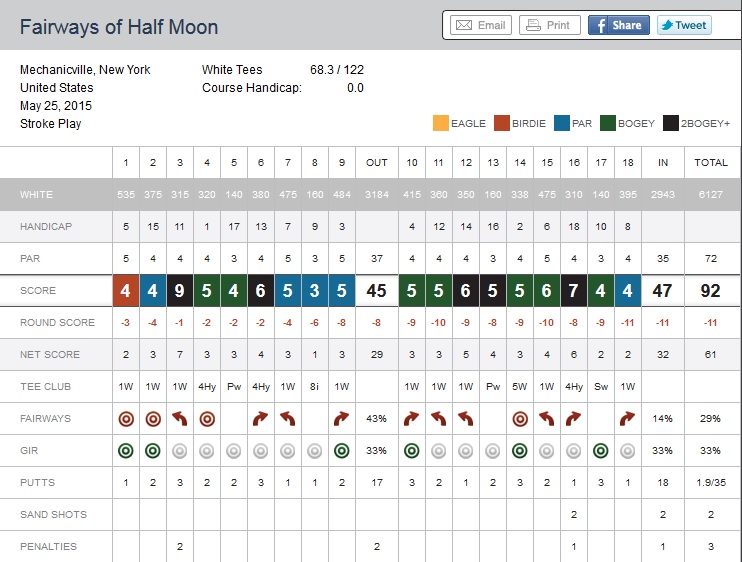Click missed-right fairway arrow on hole 6
Image resolution: width=742 pixels, height=562 pixels.
261,419
